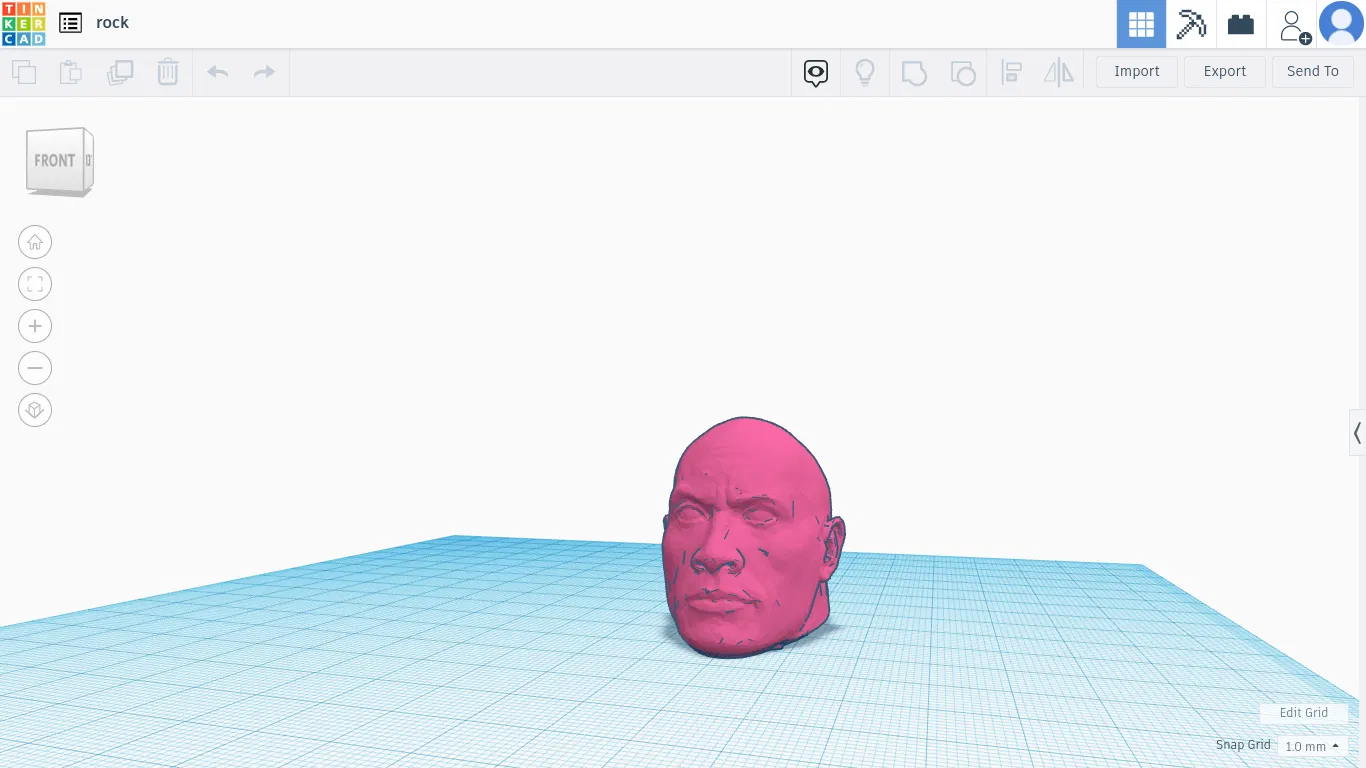
Task: Click the Duplicate and repeat icon
Action: [120, 72]
